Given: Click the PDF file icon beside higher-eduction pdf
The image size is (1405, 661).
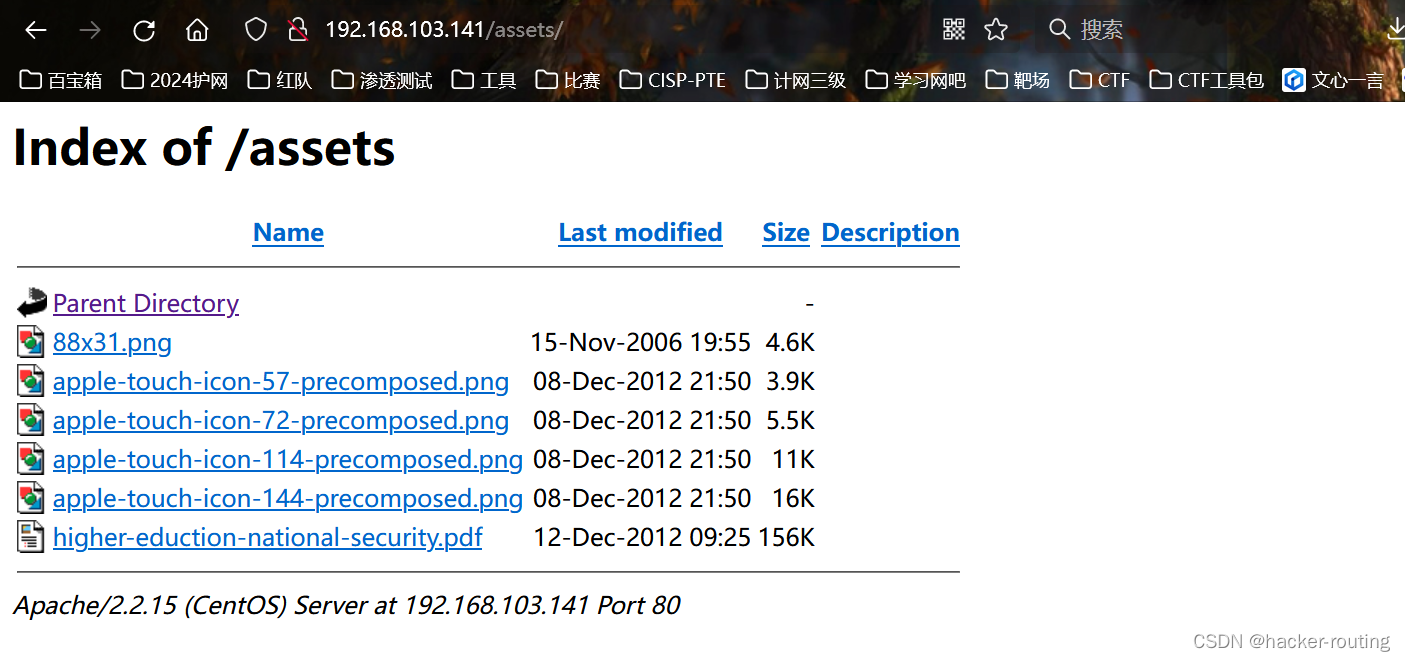Looking at the screenshot, I should pyautogui.click(x=30, y=537).
